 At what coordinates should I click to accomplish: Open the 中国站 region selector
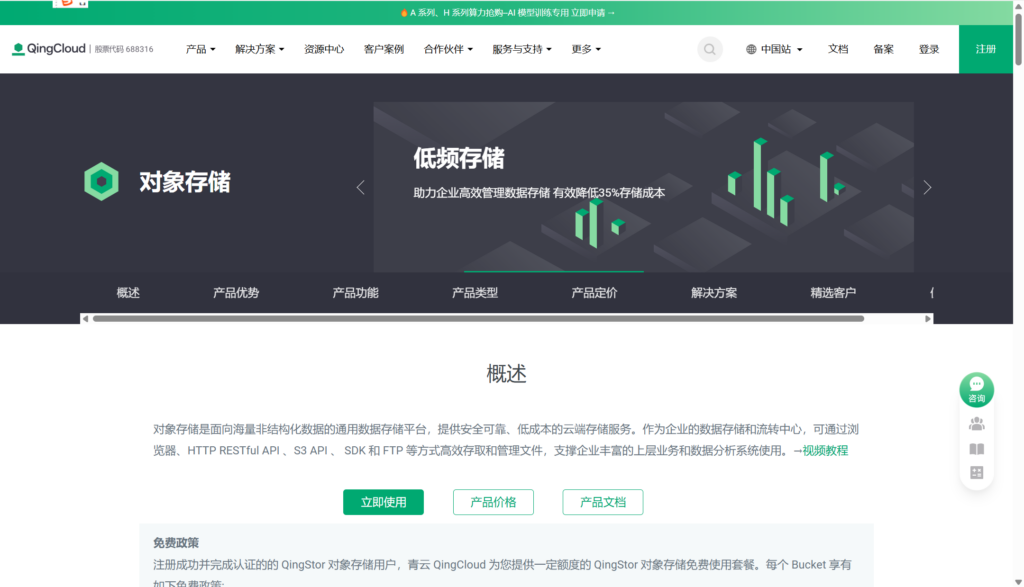(775, 50)
